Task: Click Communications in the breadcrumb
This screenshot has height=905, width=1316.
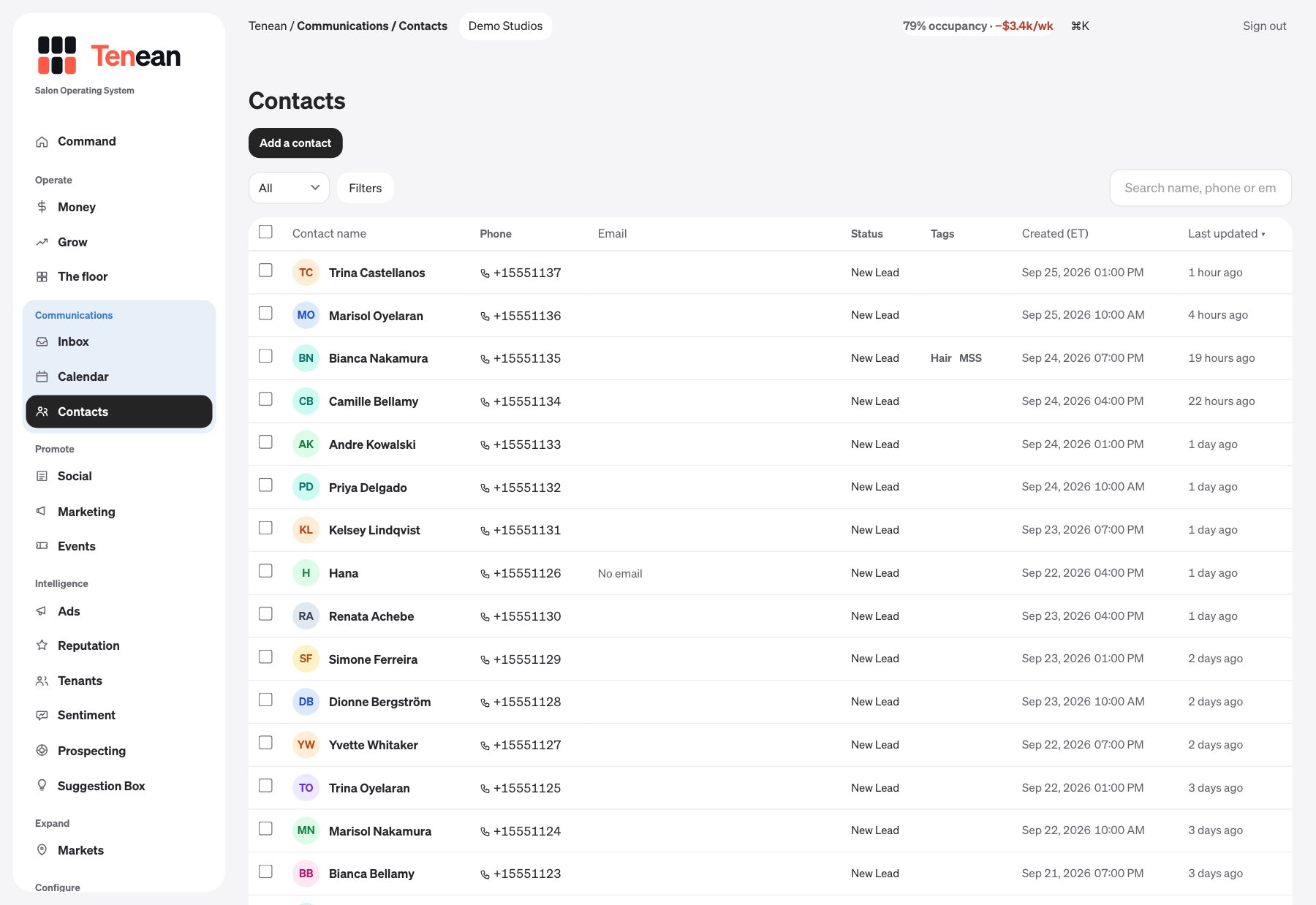Action: pyautogui.click(x=342, y=26)
